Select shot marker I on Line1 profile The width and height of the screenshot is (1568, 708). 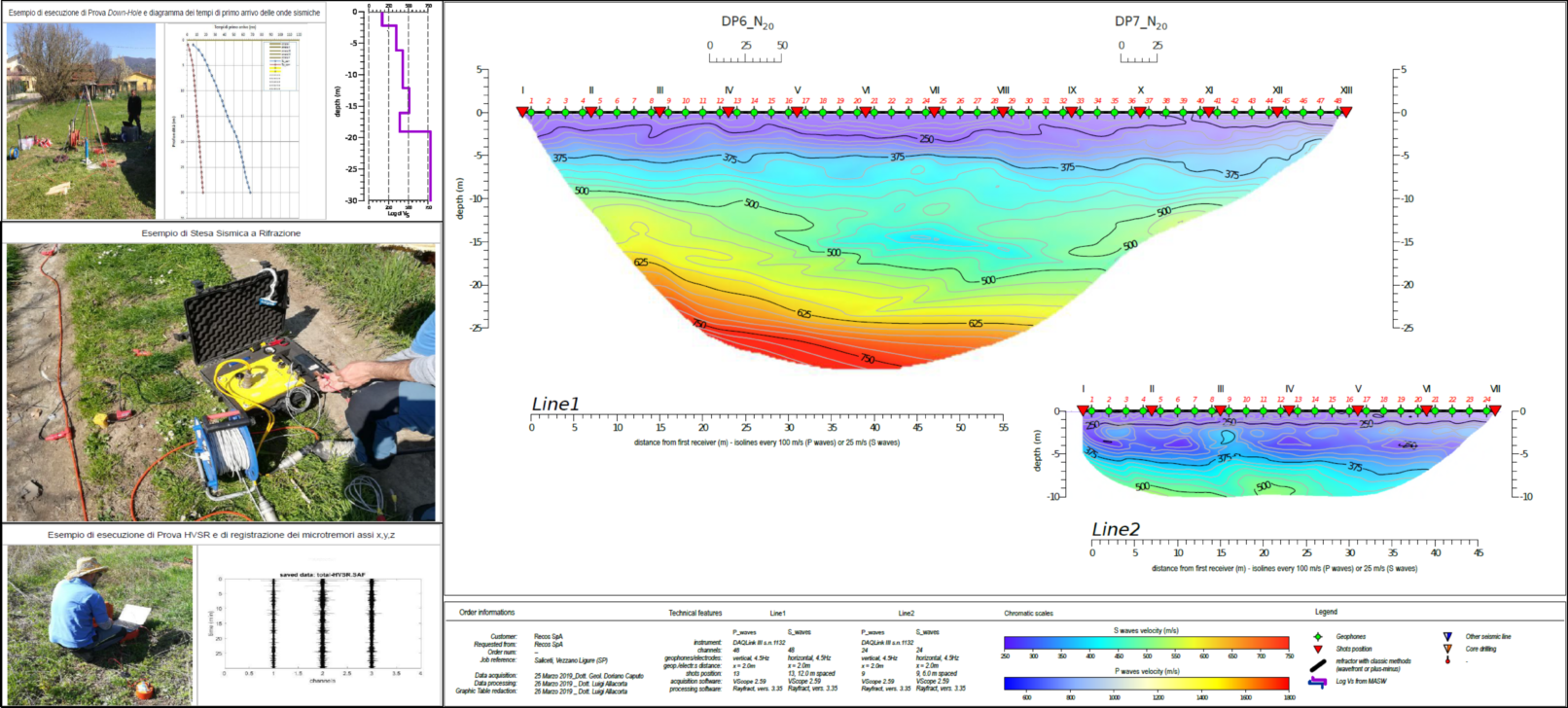point(522,113)
